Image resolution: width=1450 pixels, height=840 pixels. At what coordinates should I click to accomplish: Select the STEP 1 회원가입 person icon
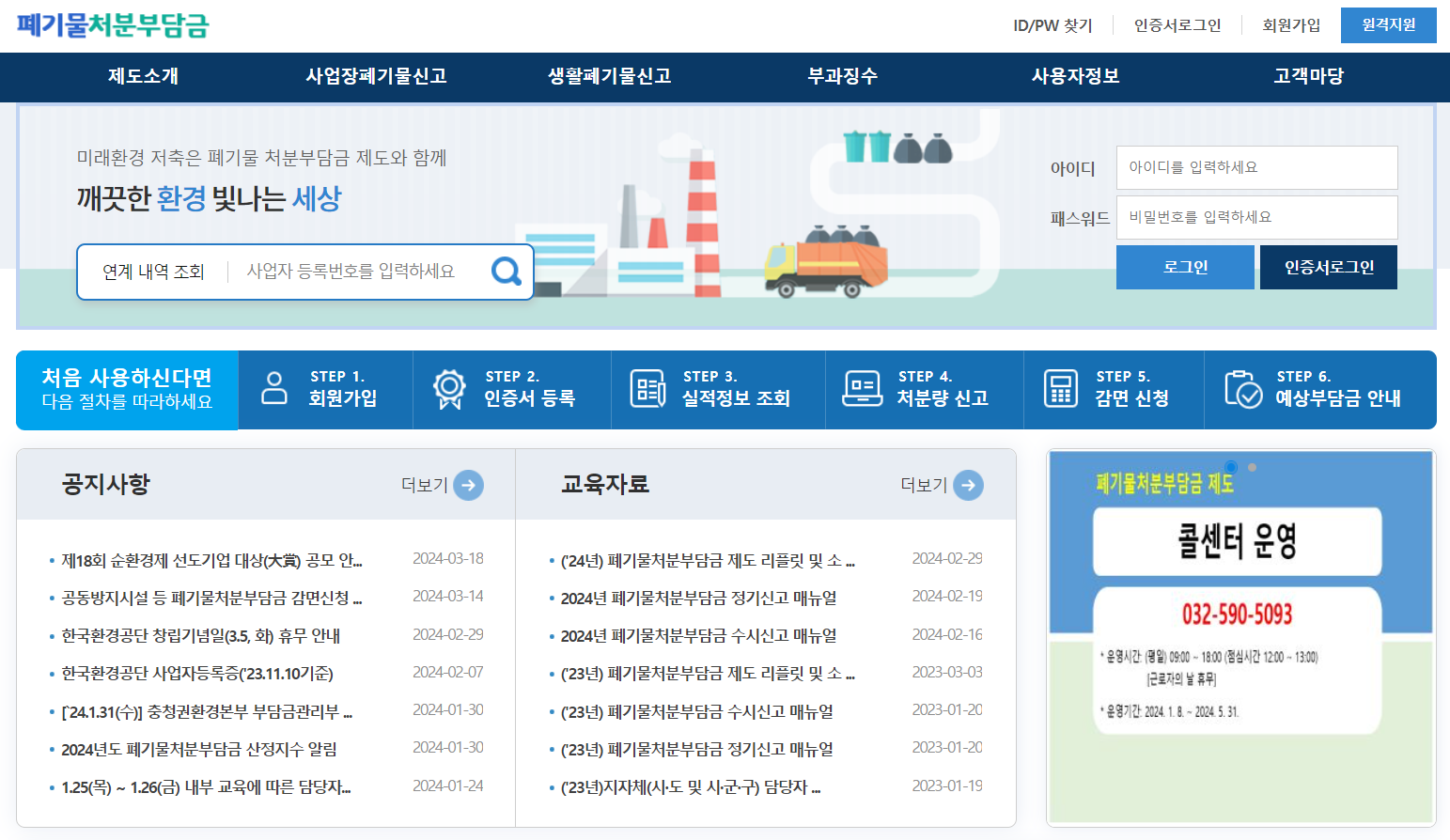[273, 389]
